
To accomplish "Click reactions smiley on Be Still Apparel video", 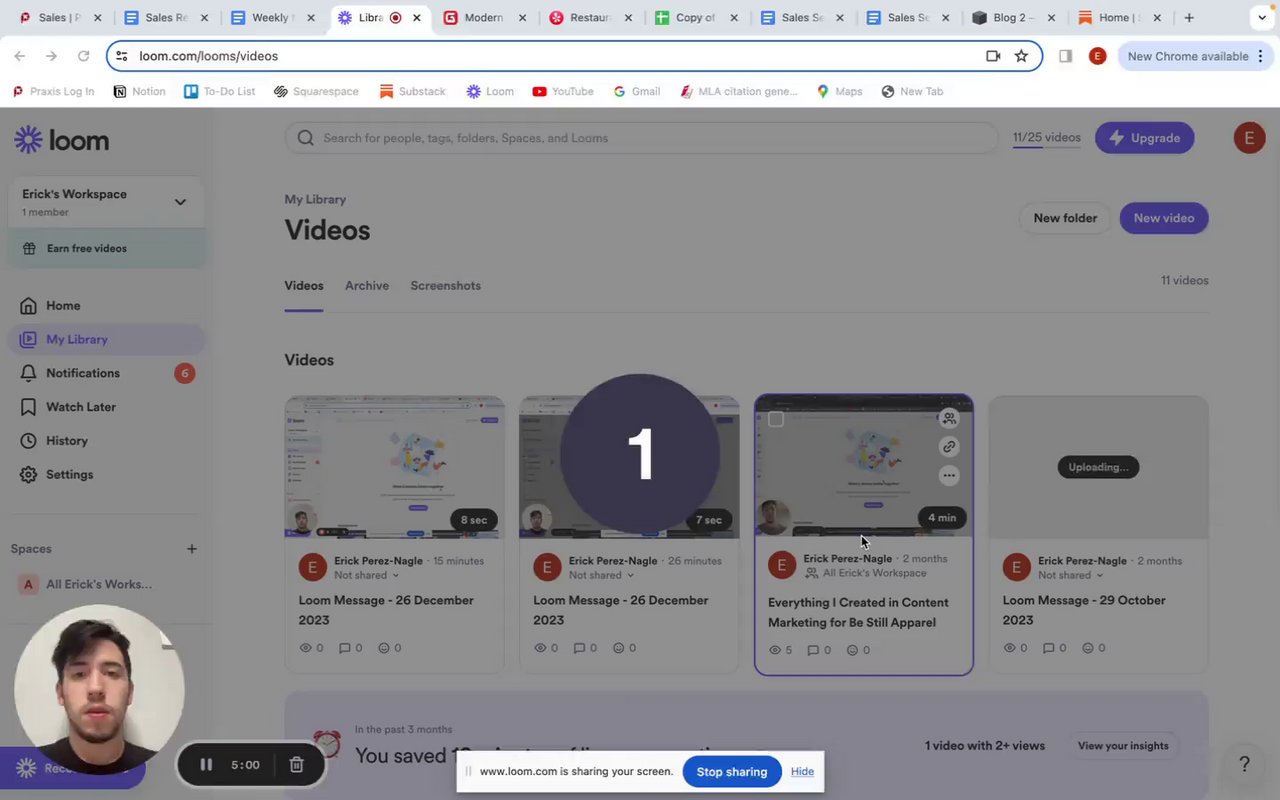I will point(852,650).
